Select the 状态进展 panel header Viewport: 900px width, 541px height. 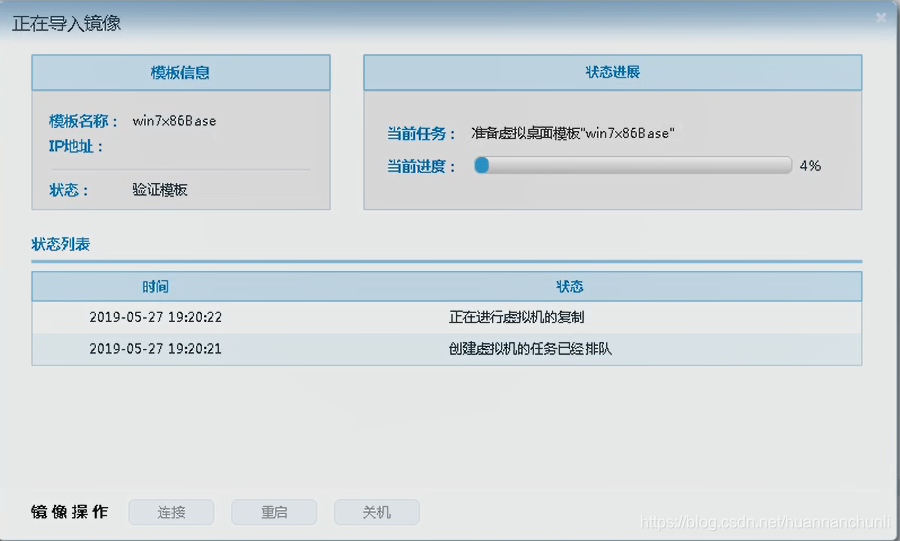point(612,72)
